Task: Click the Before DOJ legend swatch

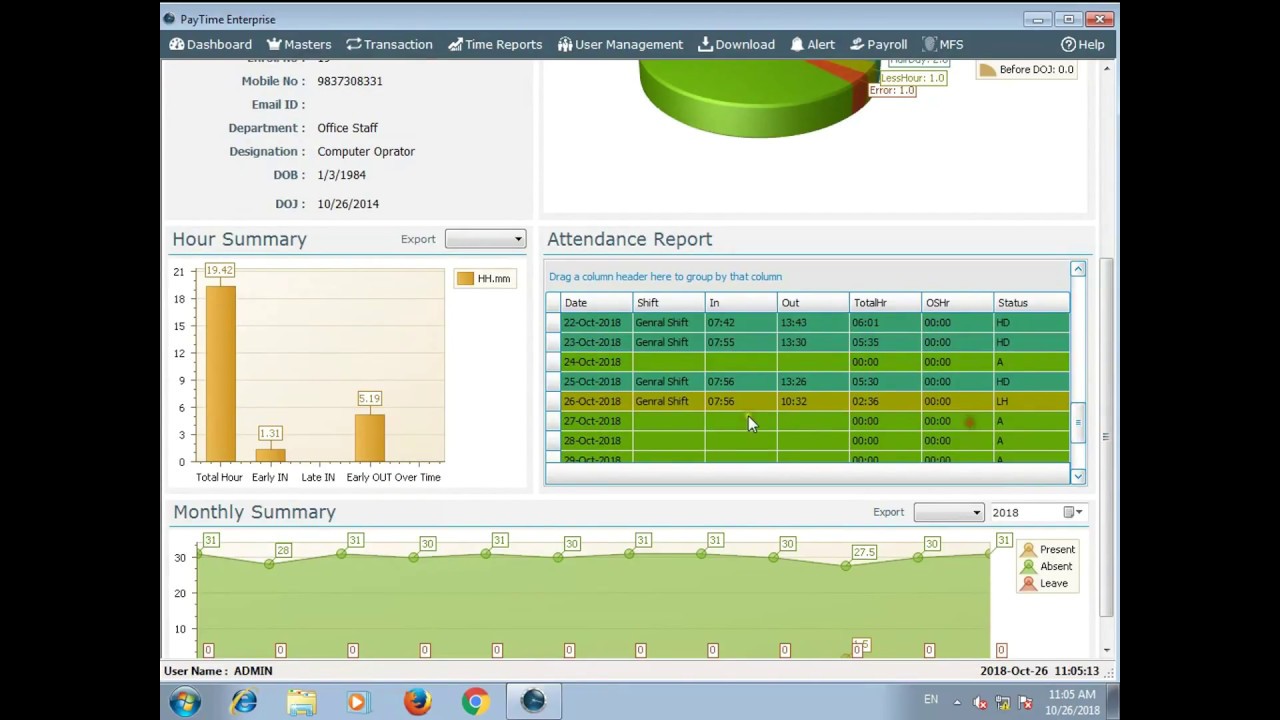Action: click(987, 70)
